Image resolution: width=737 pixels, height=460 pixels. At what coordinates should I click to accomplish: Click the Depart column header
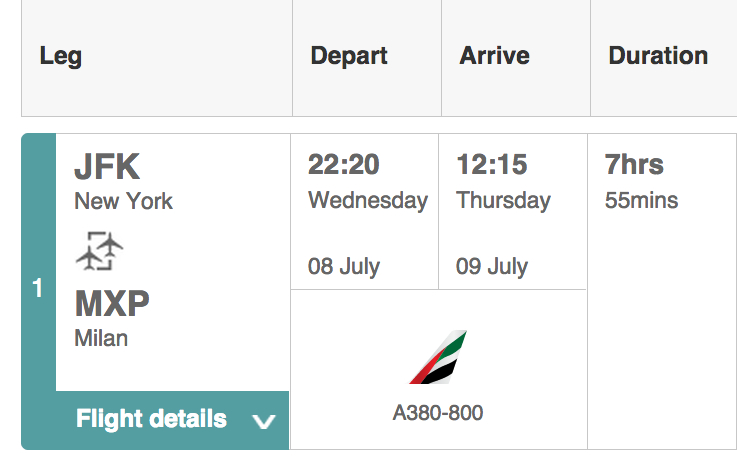click(x=349, y=56)
